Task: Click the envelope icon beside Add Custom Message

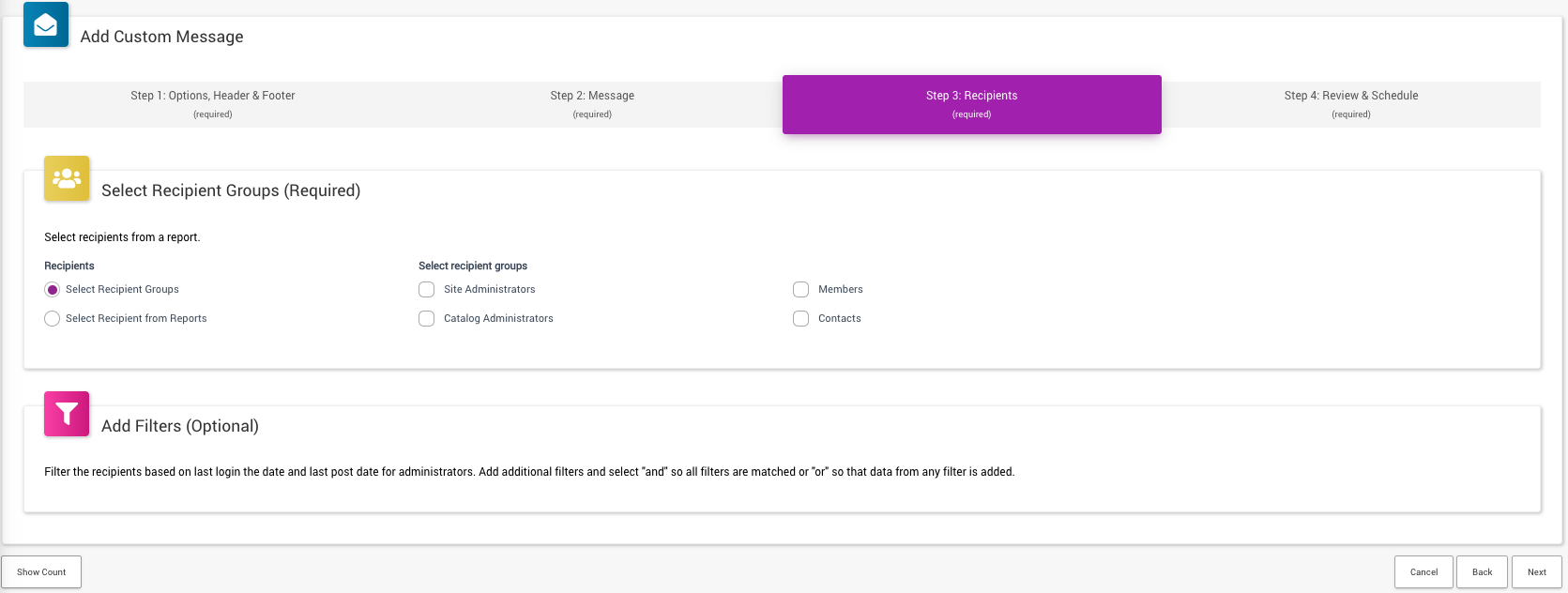Action: [x=46, y=24]
